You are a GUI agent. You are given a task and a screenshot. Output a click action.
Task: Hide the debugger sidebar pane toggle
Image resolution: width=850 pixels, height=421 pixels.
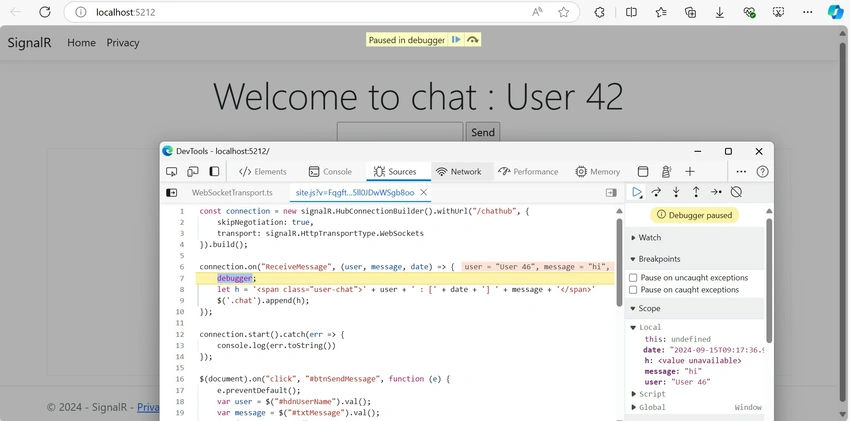(611, 192)
